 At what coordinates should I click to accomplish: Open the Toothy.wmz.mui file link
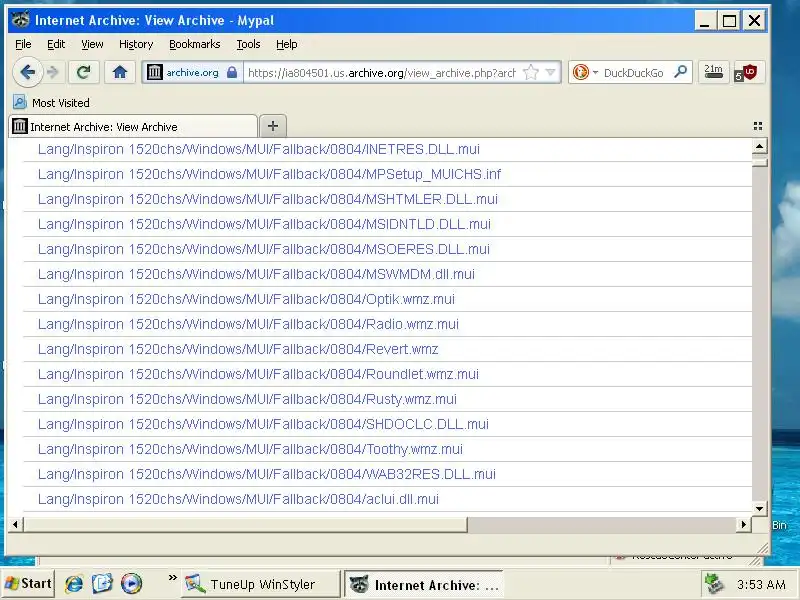click(x=251, y=449)
